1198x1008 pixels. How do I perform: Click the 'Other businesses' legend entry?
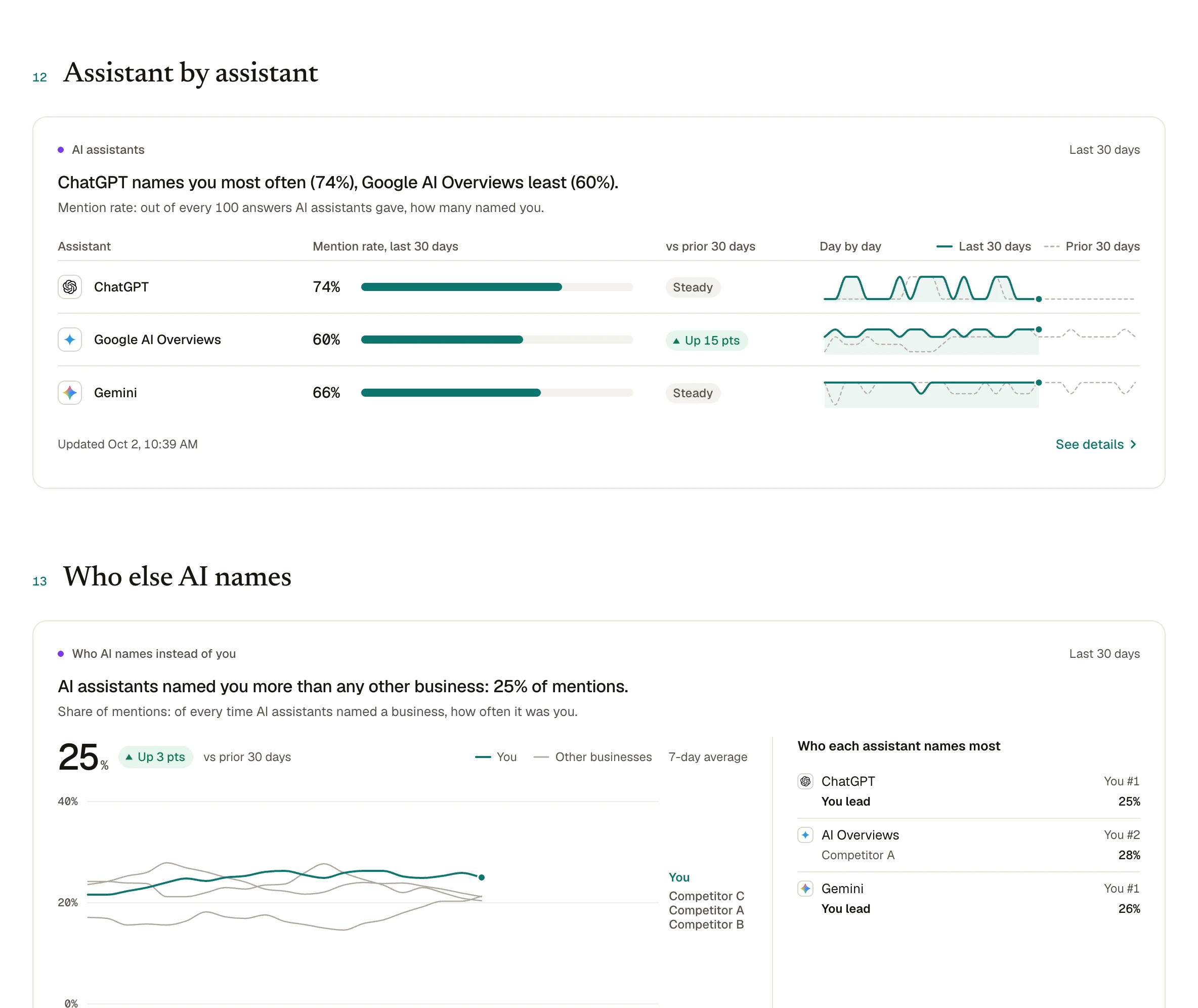pyautogui.click(x=592, y=757)
